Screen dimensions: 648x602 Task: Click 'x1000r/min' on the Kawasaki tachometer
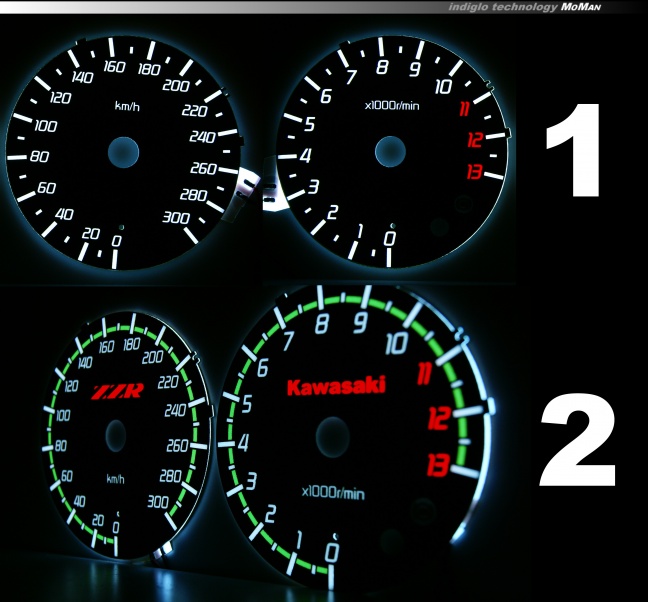coord(333,493)
